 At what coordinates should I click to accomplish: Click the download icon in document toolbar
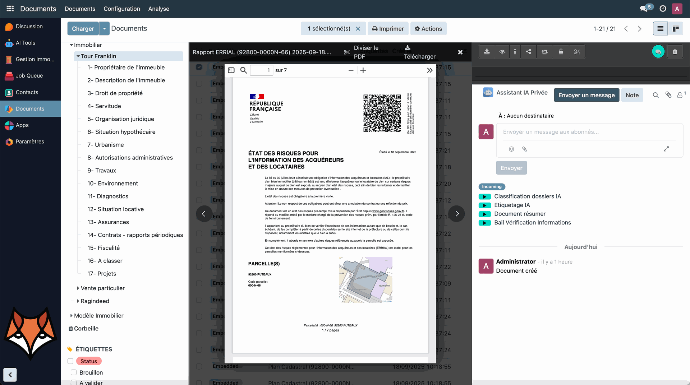[x=487, y=52]
